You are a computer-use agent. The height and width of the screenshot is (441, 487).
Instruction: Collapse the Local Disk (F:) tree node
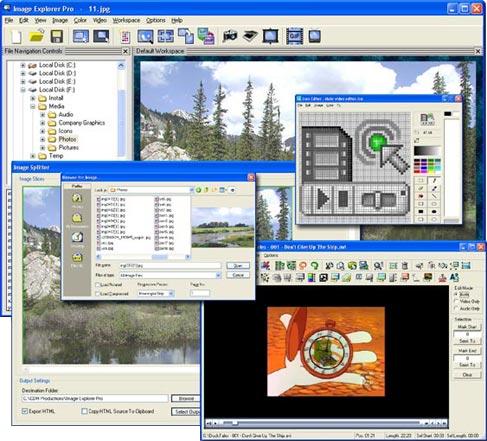click(x=23, y=90)
